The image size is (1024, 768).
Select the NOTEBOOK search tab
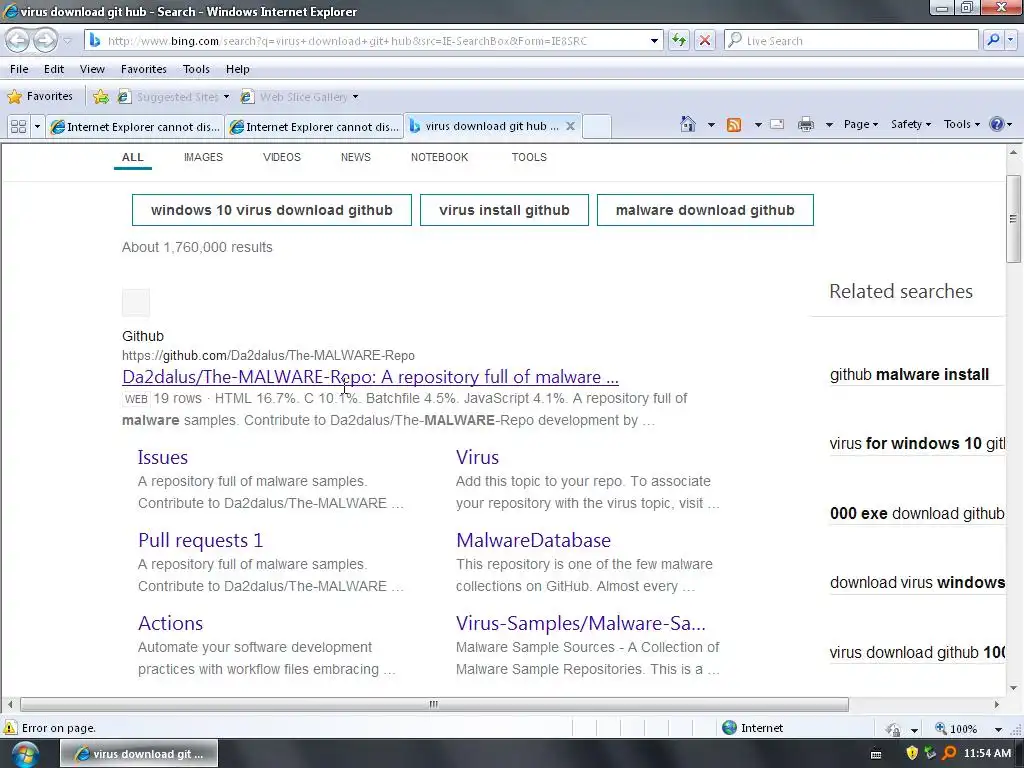[439, 157]
